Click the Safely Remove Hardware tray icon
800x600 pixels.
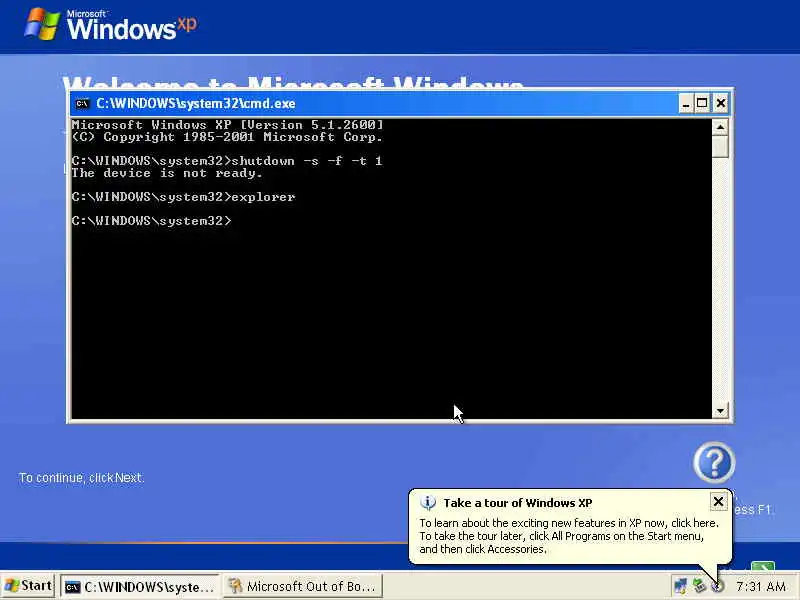(x=699, y=586)
